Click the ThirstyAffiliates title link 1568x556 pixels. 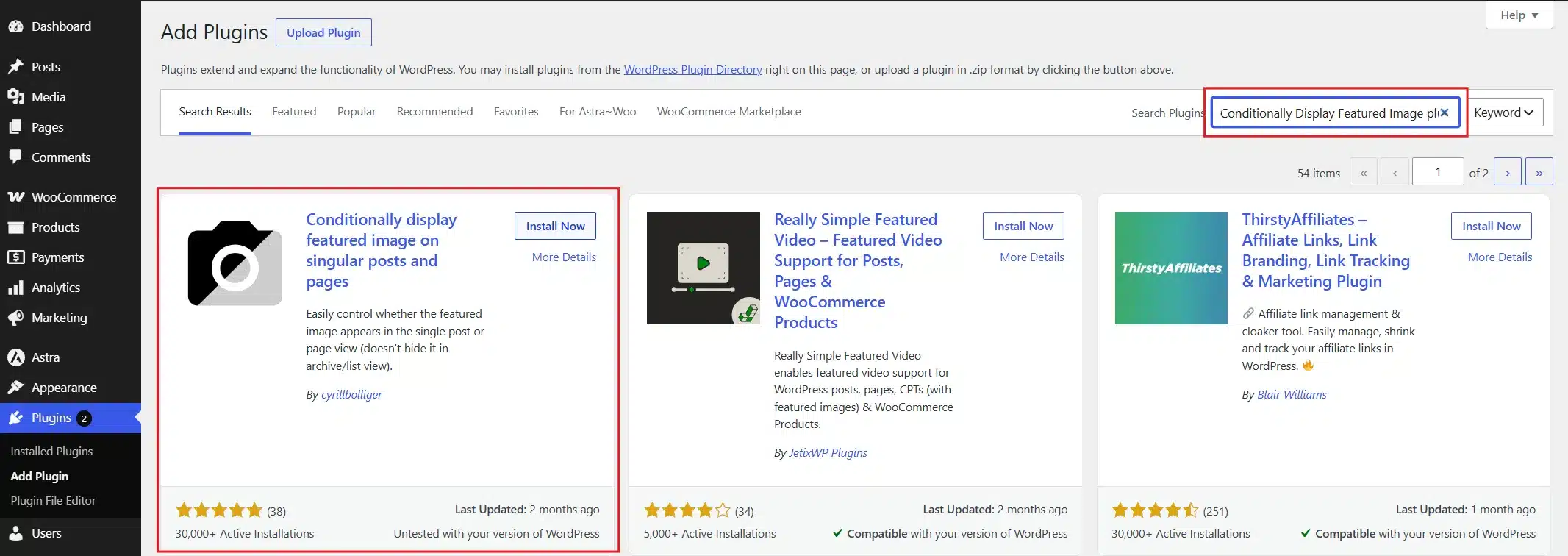tap(1325, 250)
